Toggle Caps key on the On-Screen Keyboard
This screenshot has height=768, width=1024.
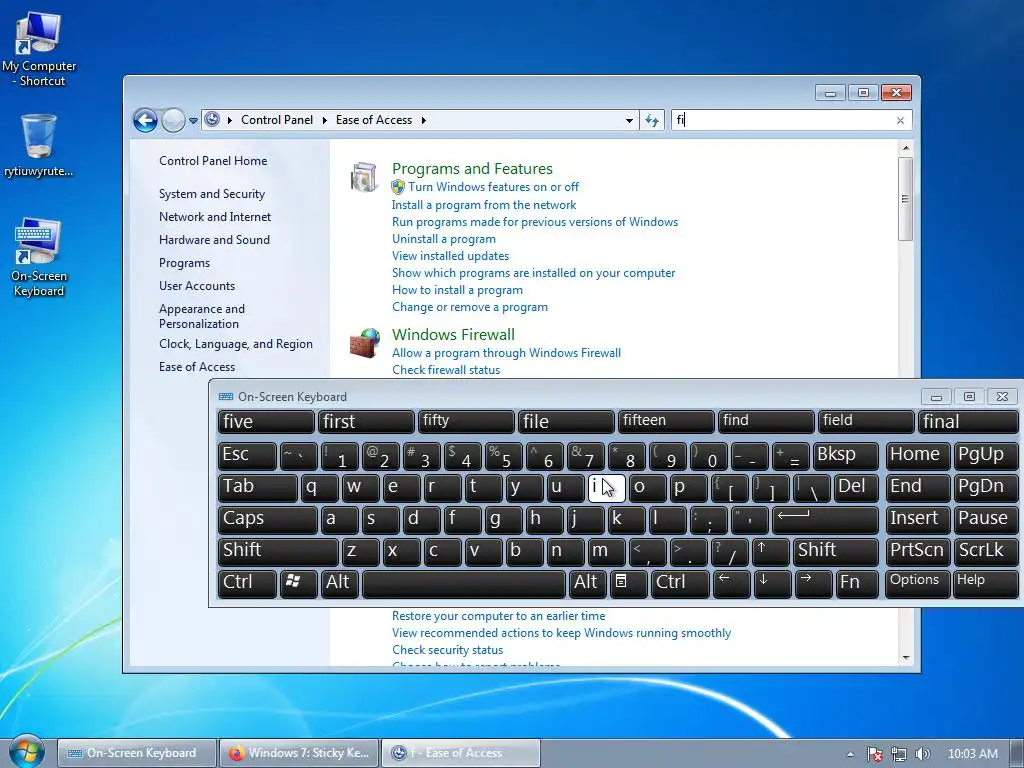coord(267,520)
